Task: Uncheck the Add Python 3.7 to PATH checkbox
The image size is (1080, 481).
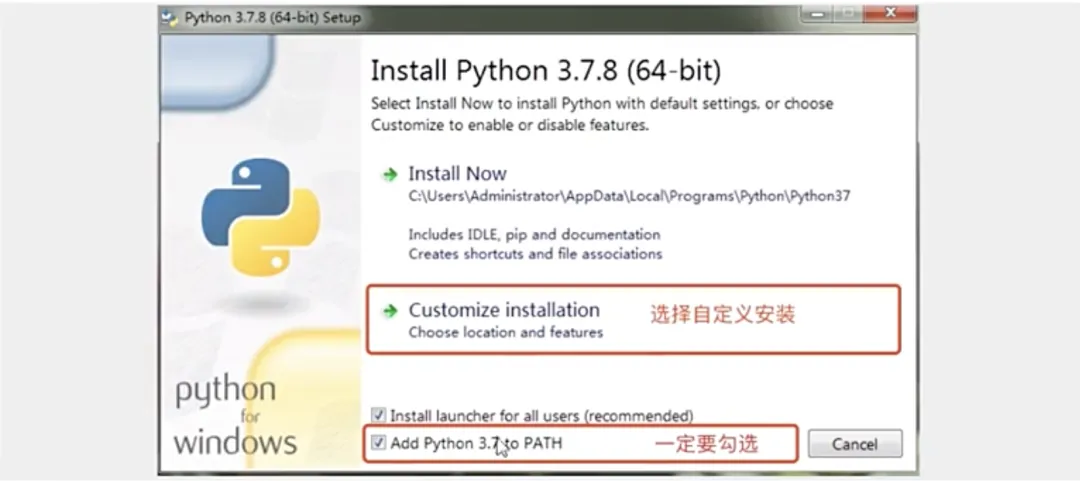Action: 378,442
